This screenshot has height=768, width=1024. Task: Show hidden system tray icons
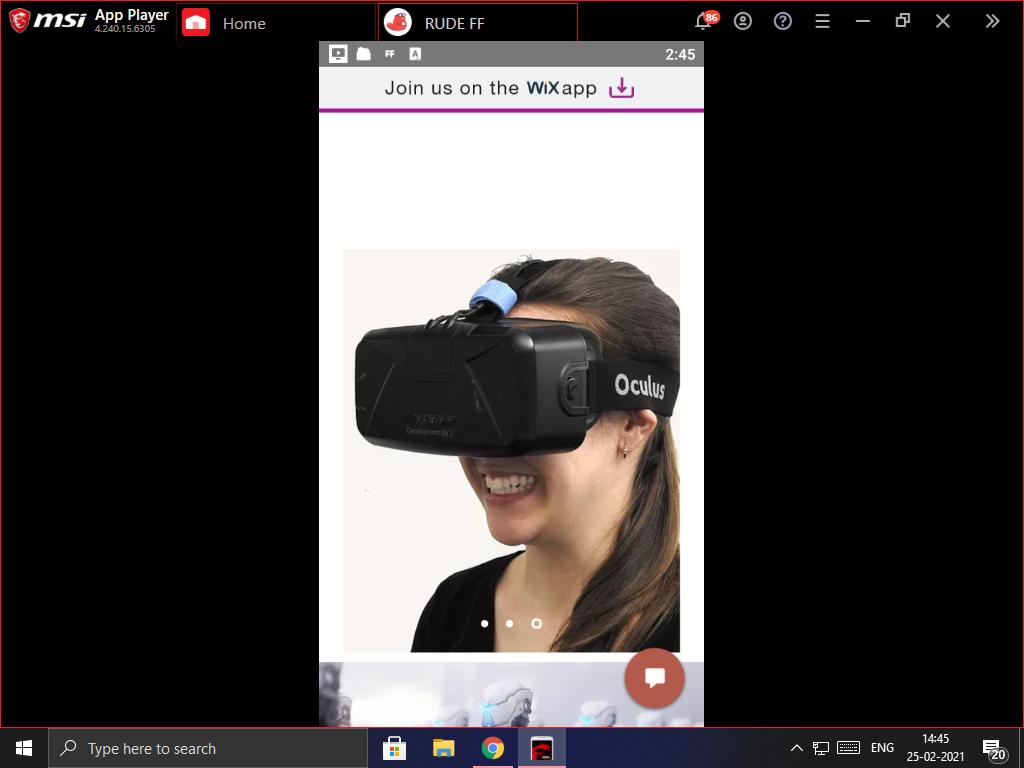[797, 748]
